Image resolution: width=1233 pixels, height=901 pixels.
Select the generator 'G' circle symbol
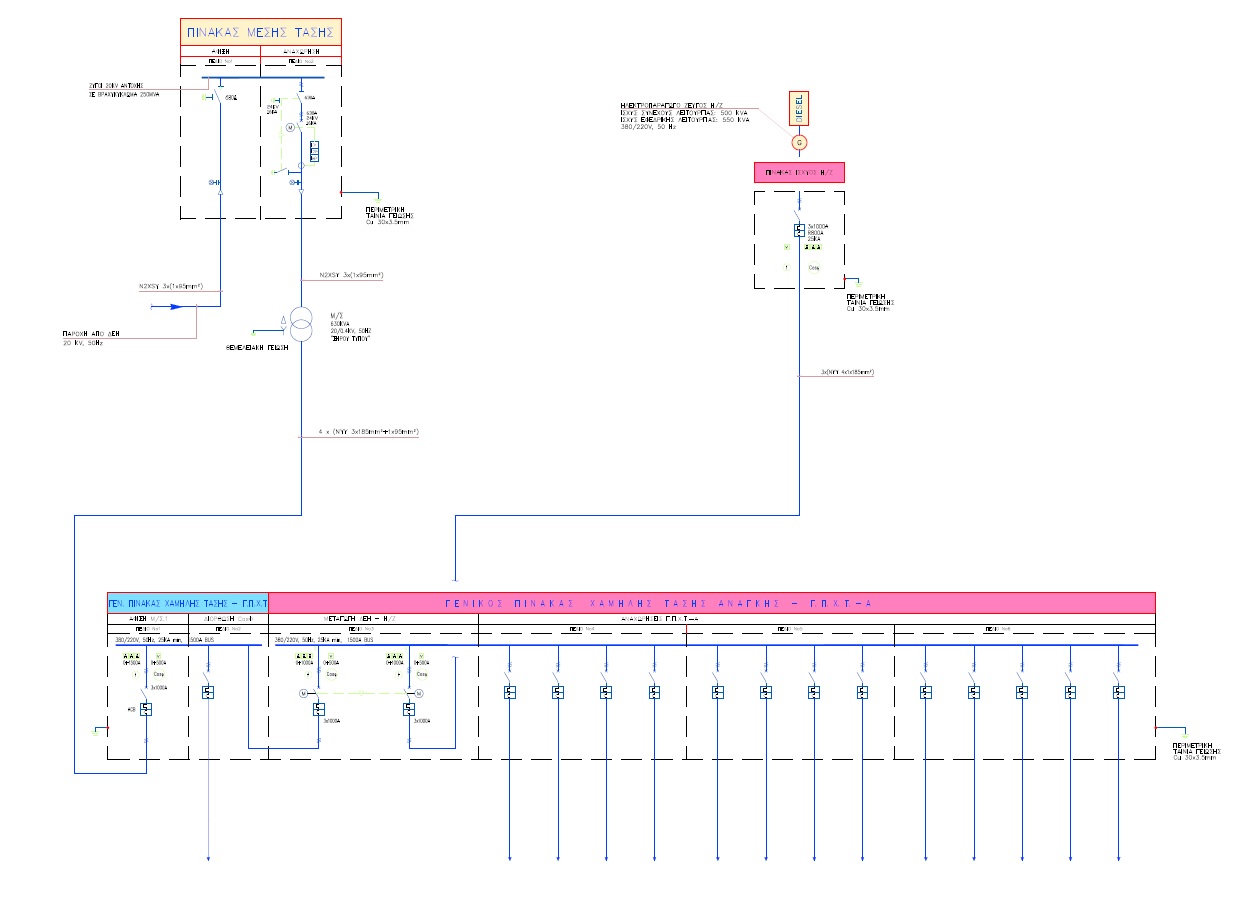click(x=798, y=143)
